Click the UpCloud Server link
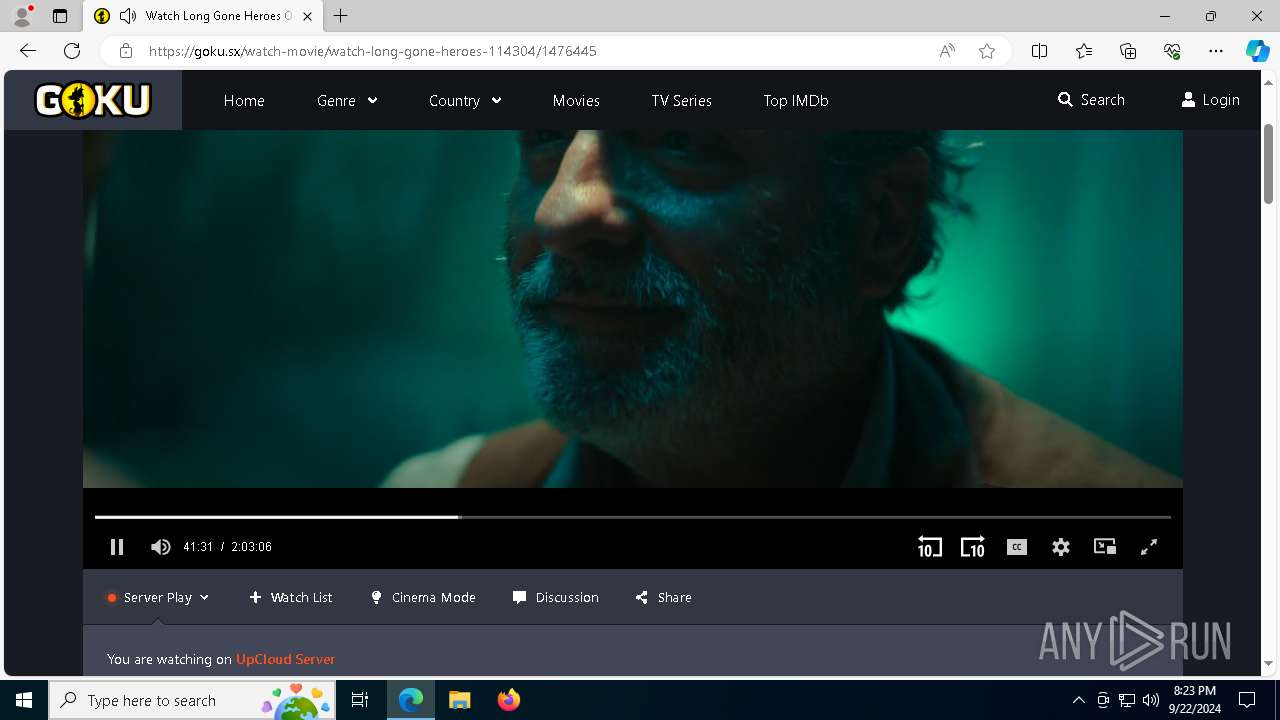Image resolution: width=1280 pixels, height=720 pixels. [x=285, y=659]
